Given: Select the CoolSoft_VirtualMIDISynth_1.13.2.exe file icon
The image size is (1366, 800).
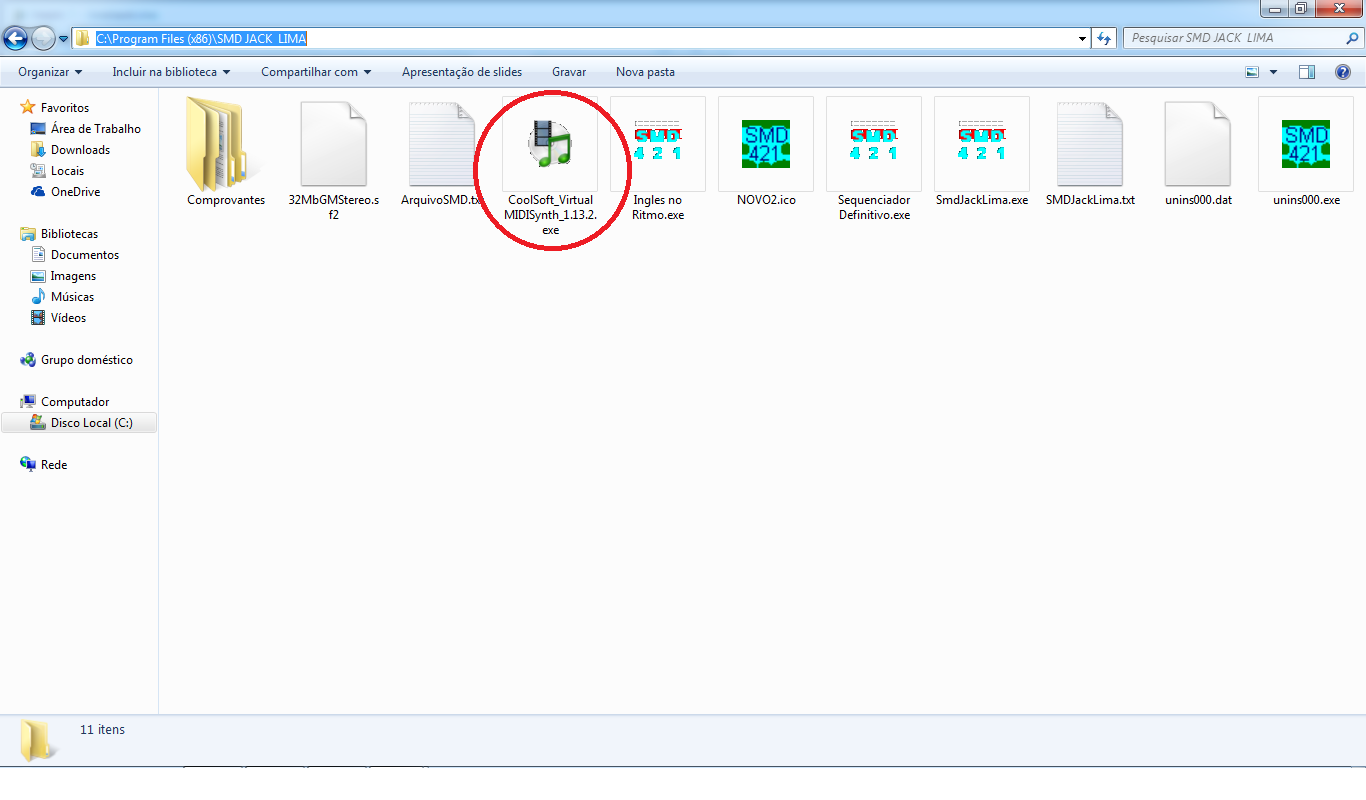Looking at the screenshot, I should point(549,143).
